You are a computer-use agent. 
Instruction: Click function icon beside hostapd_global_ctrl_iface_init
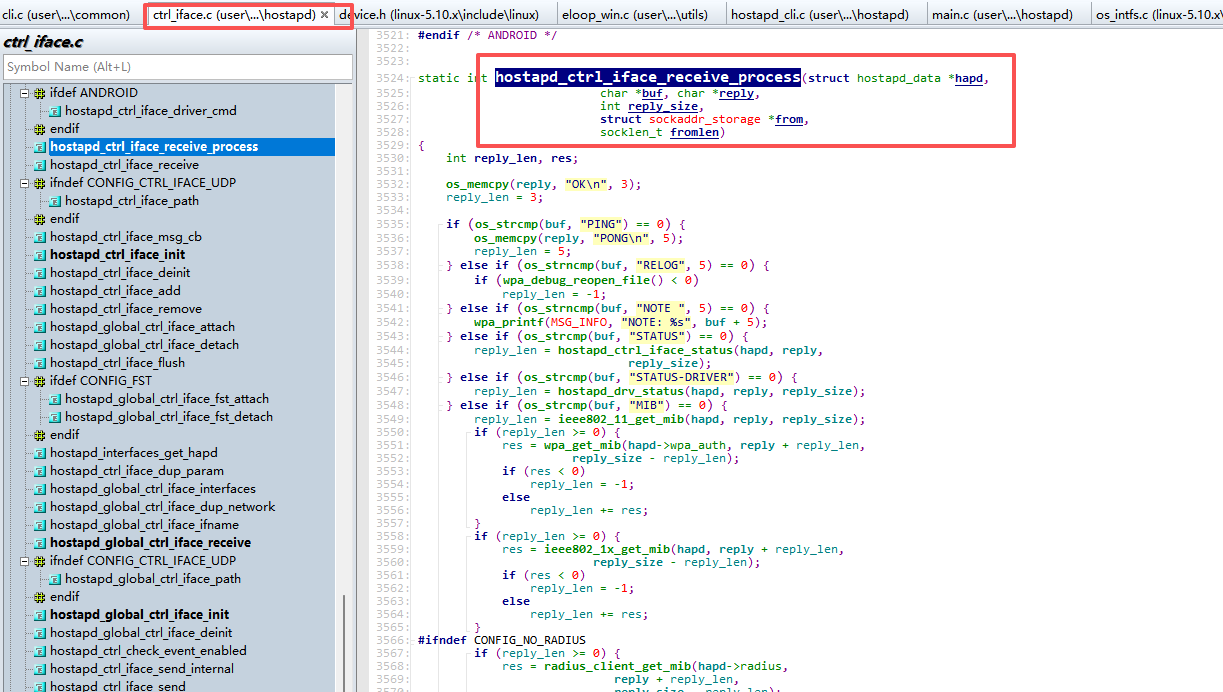click(40, 615)
